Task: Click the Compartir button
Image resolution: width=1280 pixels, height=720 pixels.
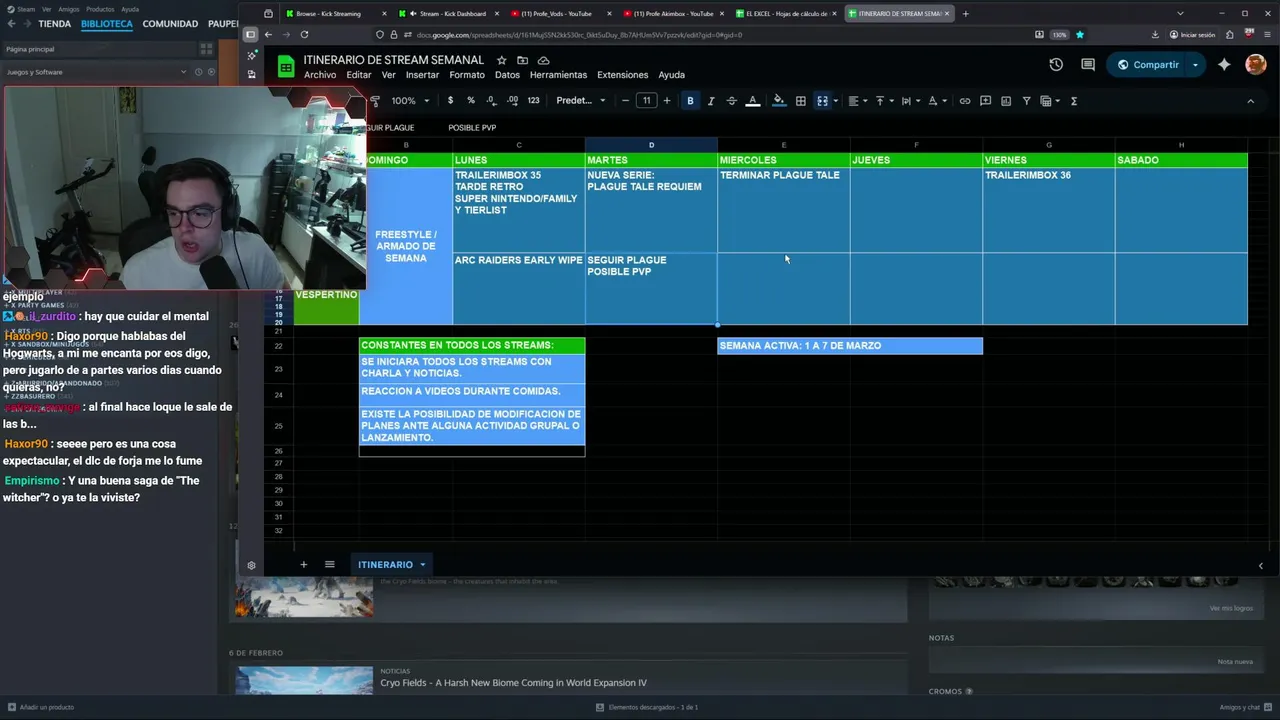Action: [x=1146, y=65]
